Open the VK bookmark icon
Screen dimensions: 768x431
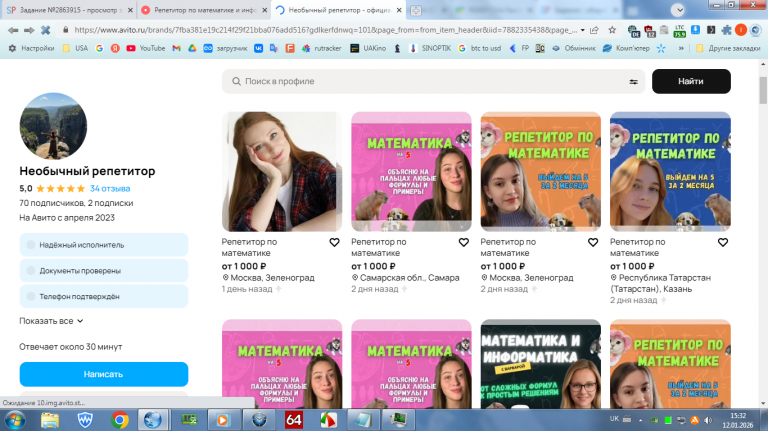tap(258, 48)
